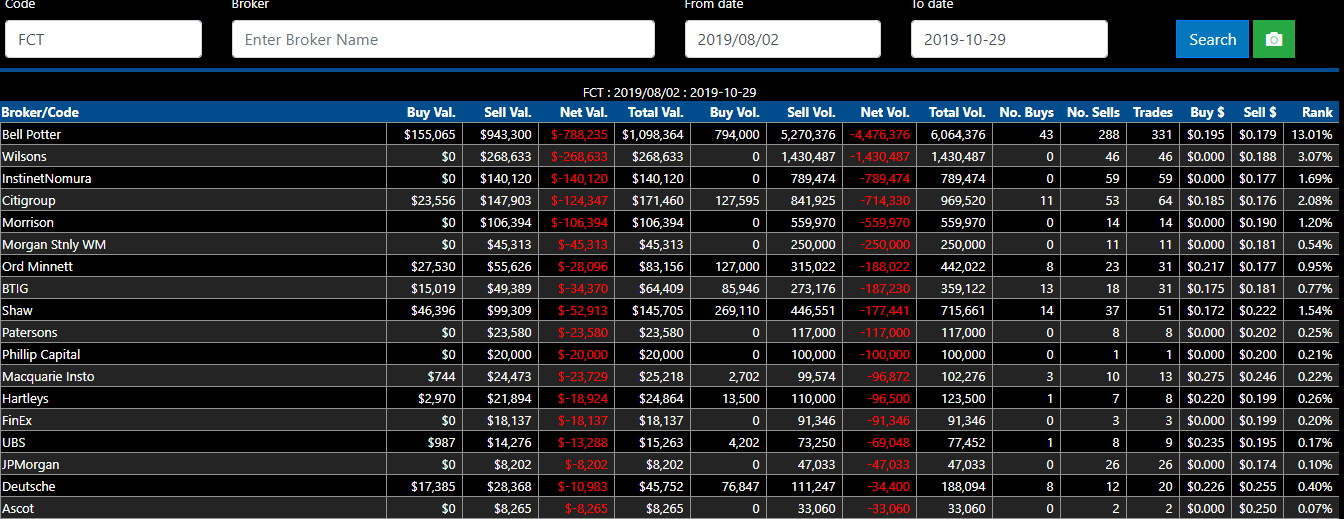Click Bell Potter net value $-788,235
The height and width of the screenshot is (519, 1344).
point(579,134)
